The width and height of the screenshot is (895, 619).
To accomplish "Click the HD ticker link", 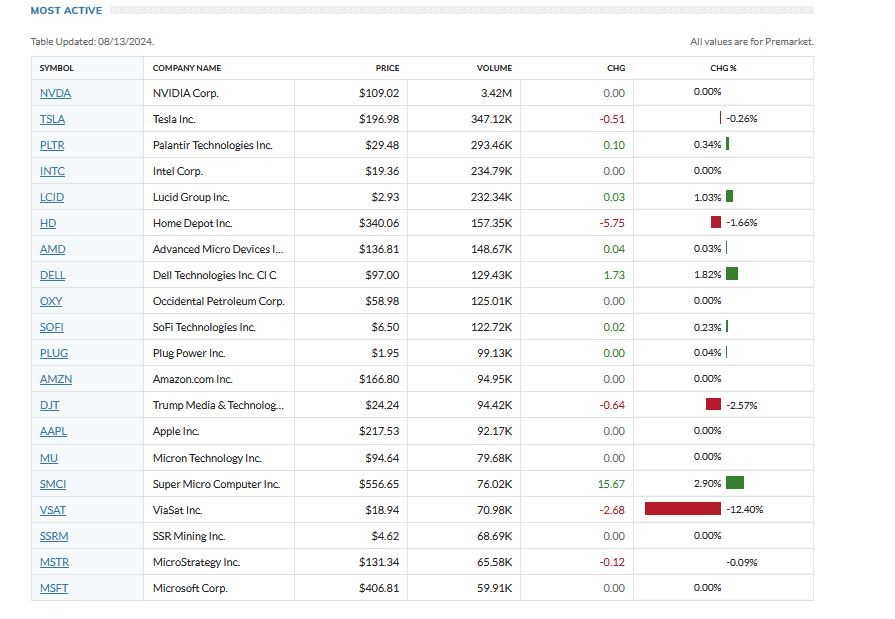I will click(x=48, y=223).
